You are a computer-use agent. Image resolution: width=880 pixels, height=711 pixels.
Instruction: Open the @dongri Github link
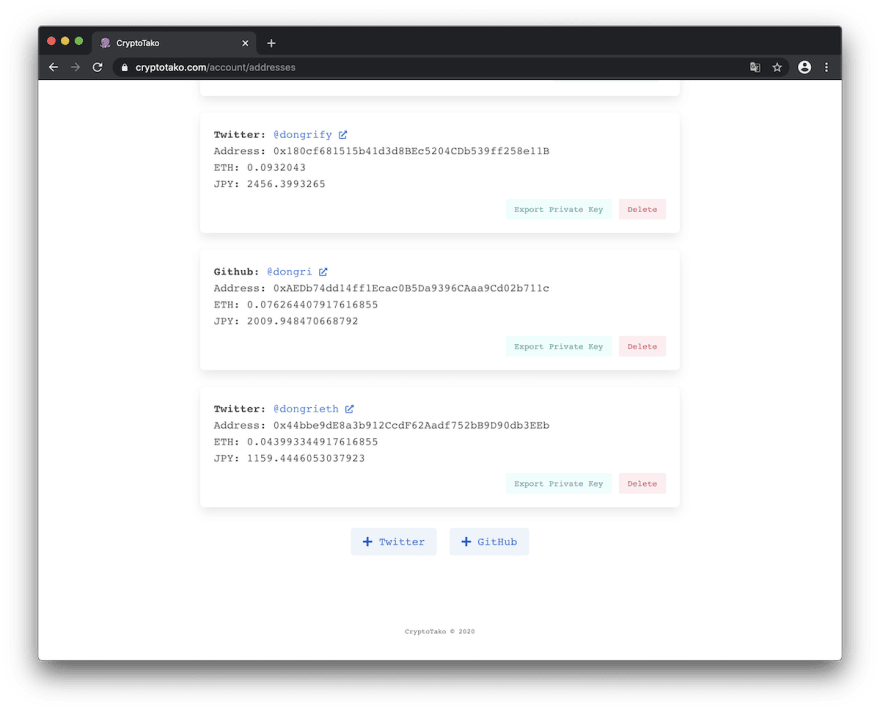289,272
